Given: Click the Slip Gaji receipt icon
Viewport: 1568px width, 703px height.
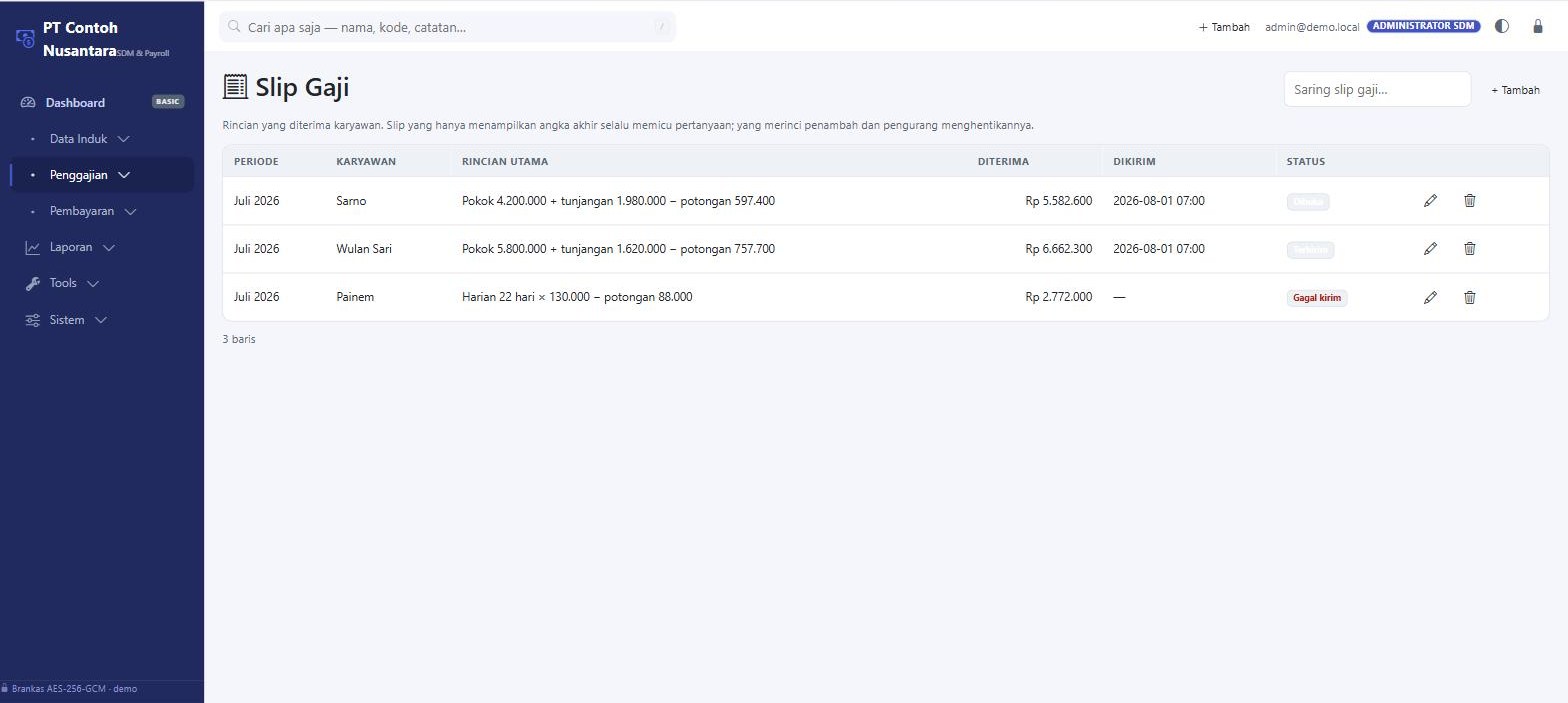Looking at the screenshot, I should [235, 87].
